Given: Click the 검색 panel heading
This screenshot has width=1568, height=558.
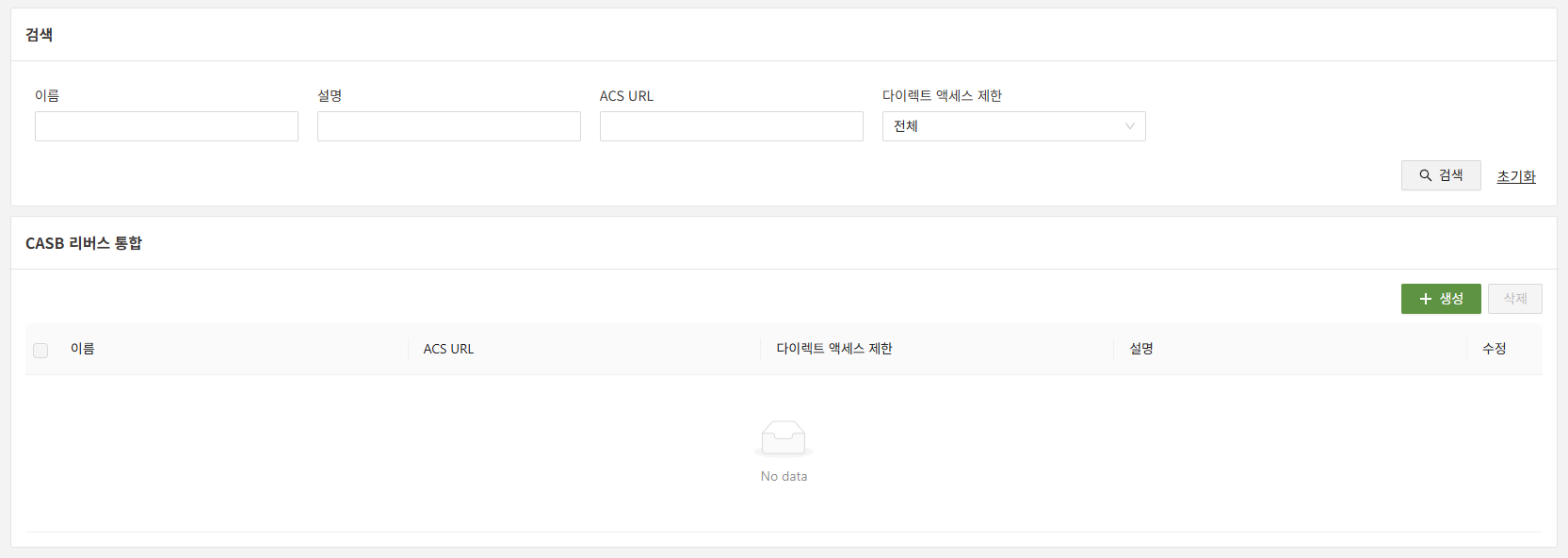Looking at the screenshot, I should (40, 35).
